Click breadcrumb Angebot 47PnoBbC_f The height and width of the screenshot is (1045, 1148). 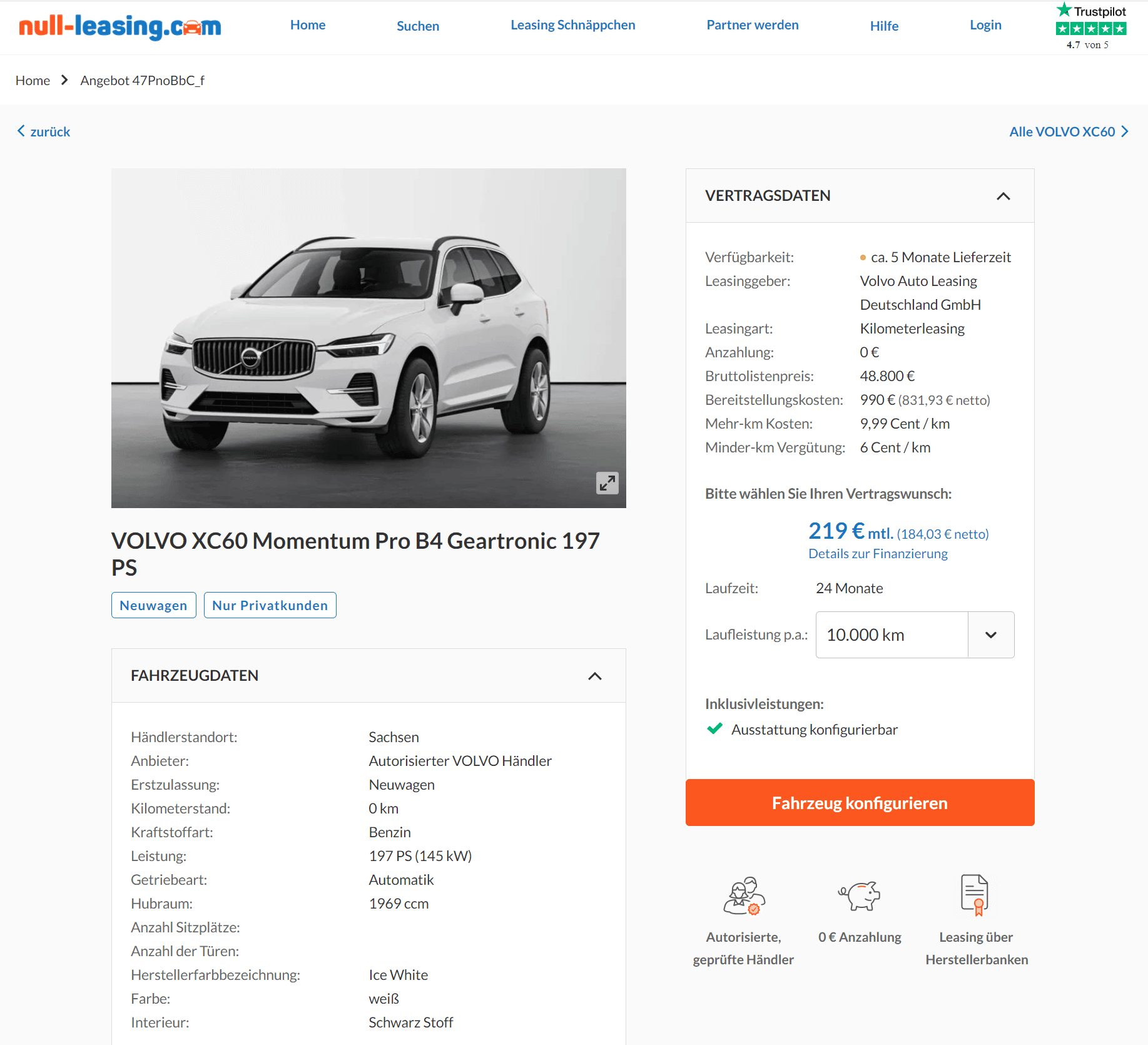point(142,80)
